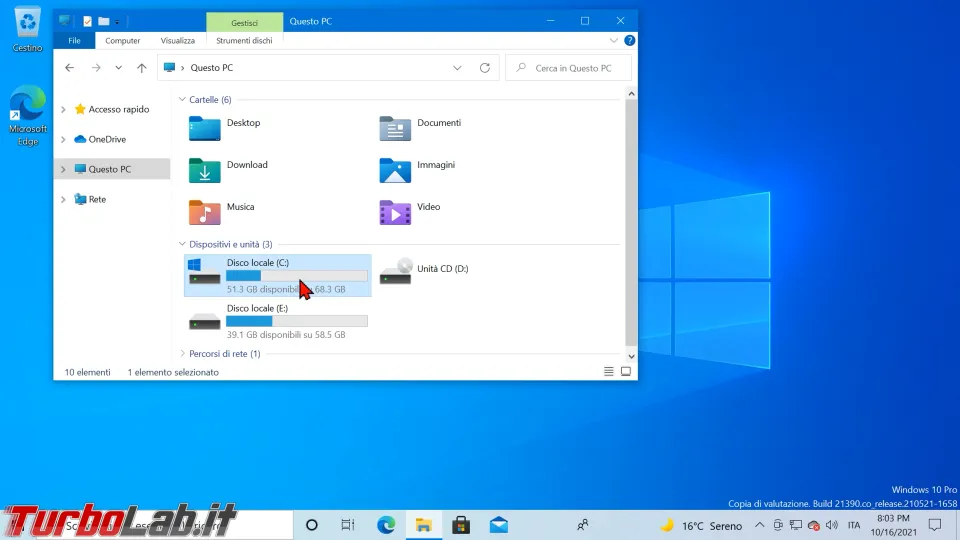Open the Visualizza ribbon tab

(178, 41)
